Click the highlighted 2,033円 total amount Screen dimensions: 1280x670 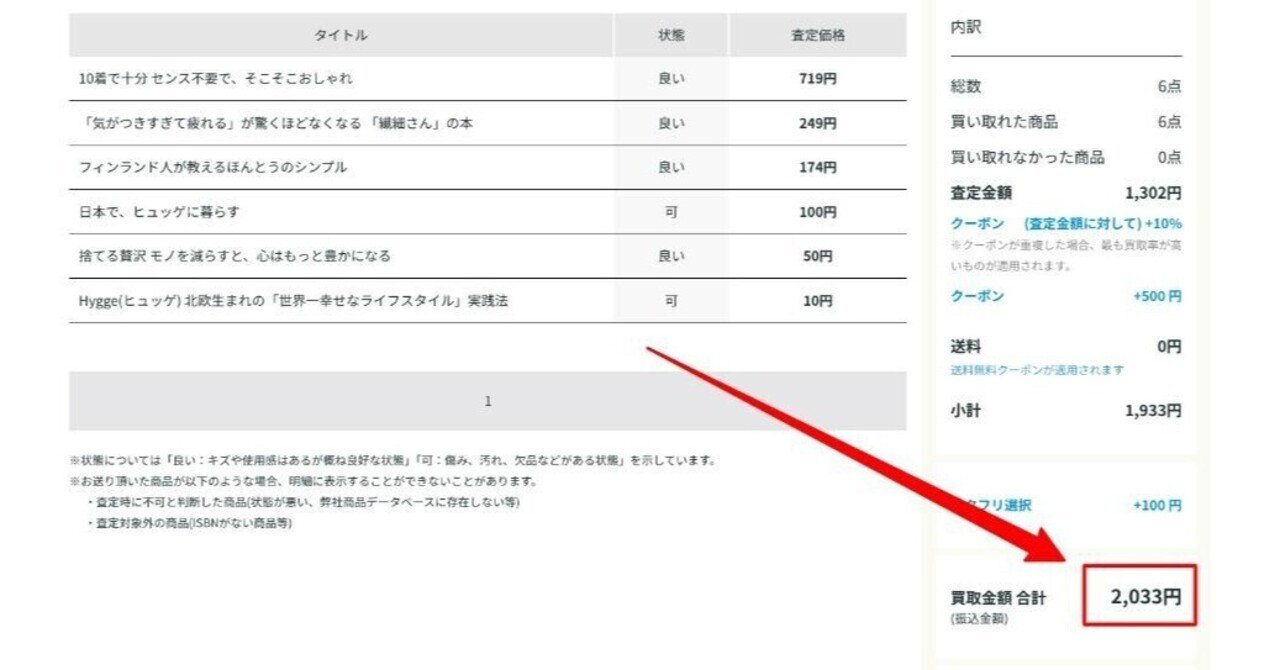click(x=1143, y=594)
